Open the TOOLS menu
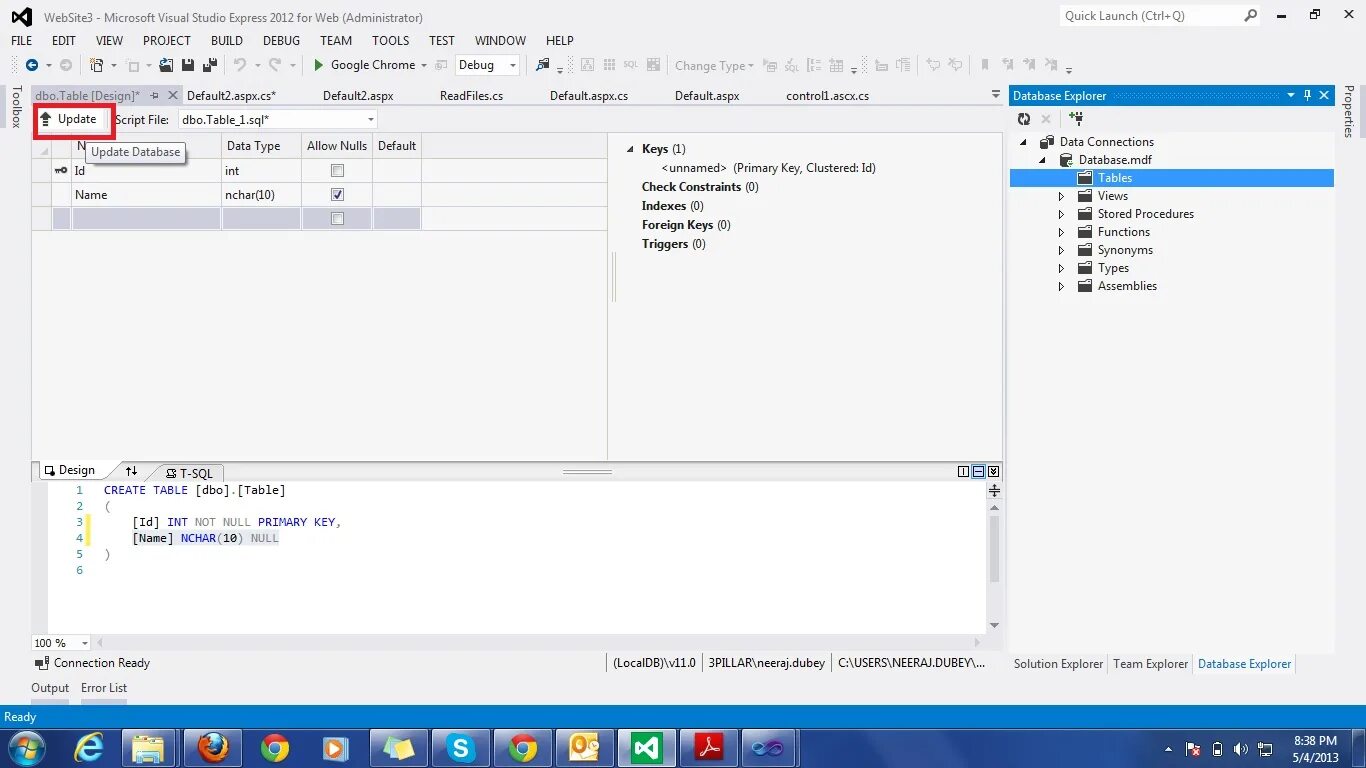Image resolution: width=1366 pixels, height=768 pixels. 391,41
